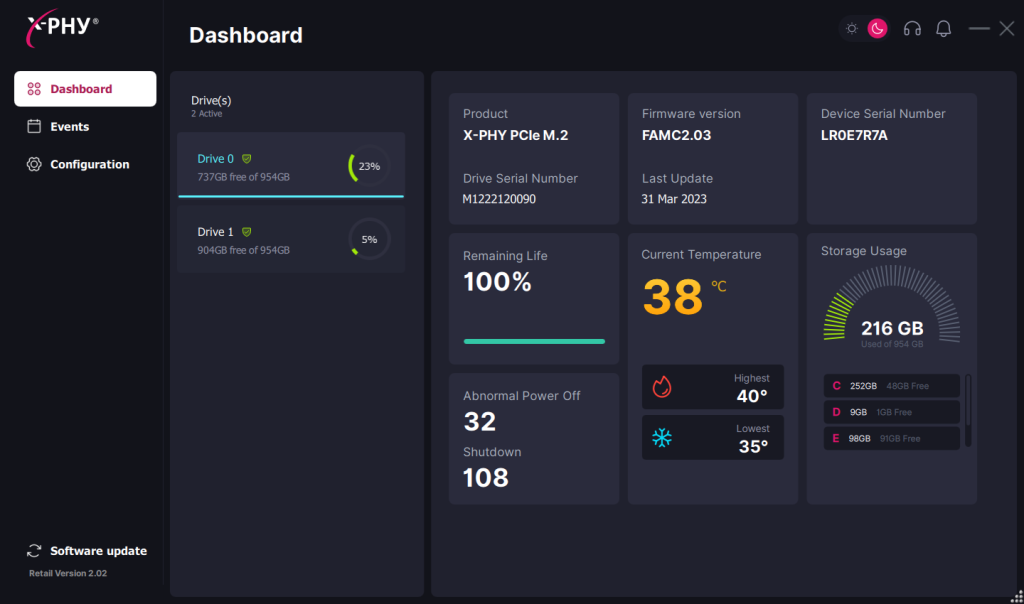Click the snowflake lowest temperature icon
The image size is (1024, 604).
[x=662, y=438]
